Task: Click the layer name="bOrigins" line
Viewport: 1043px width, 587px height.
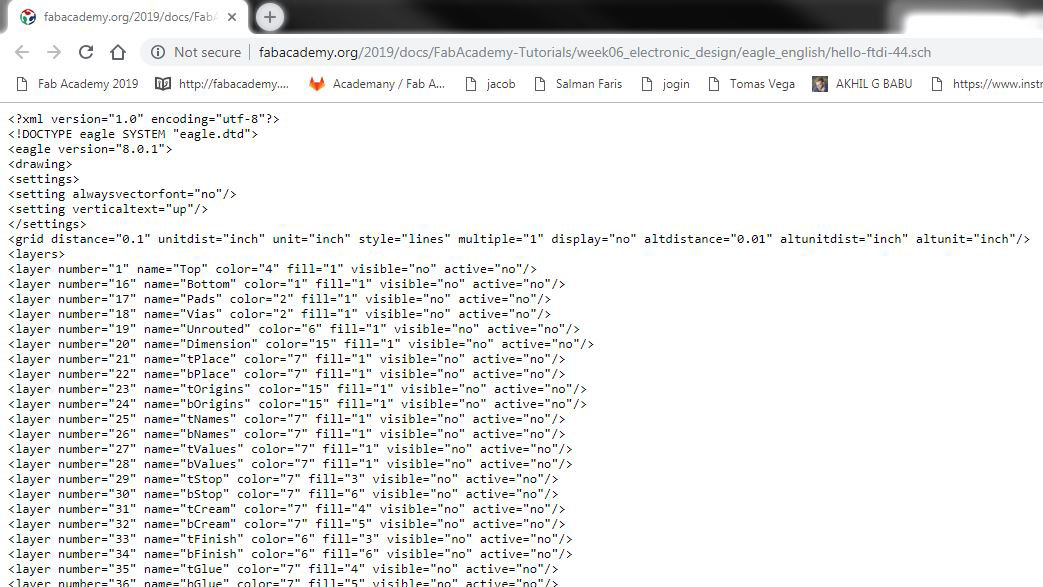Action: point(297,404)
